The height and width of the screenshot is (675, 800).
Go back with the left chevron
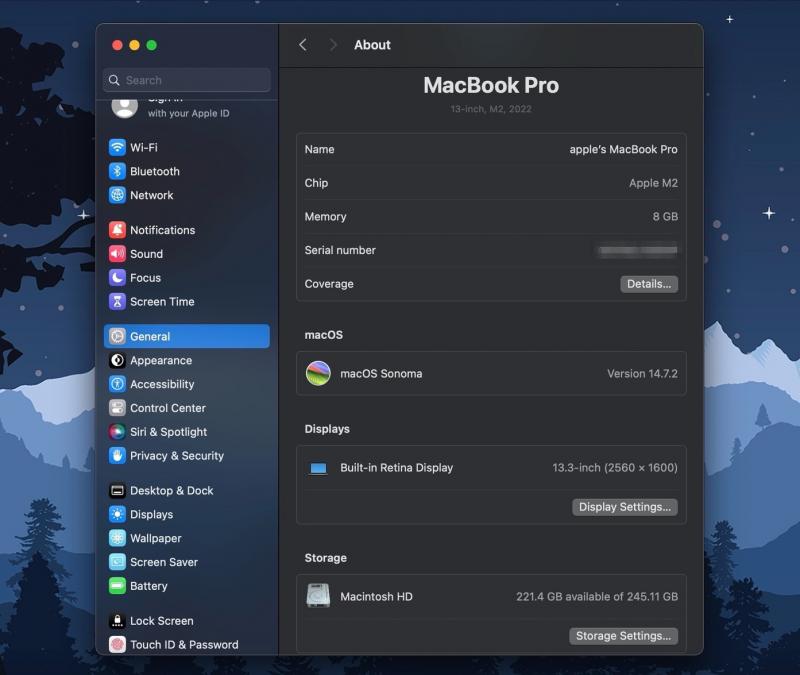[303, 45]
